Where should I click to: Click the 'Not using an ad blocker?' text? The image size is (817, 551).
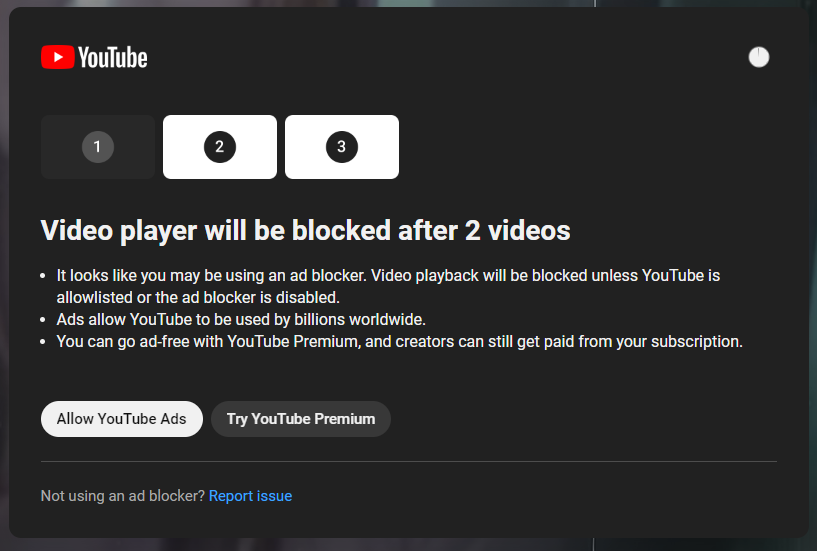click(123, 496)
